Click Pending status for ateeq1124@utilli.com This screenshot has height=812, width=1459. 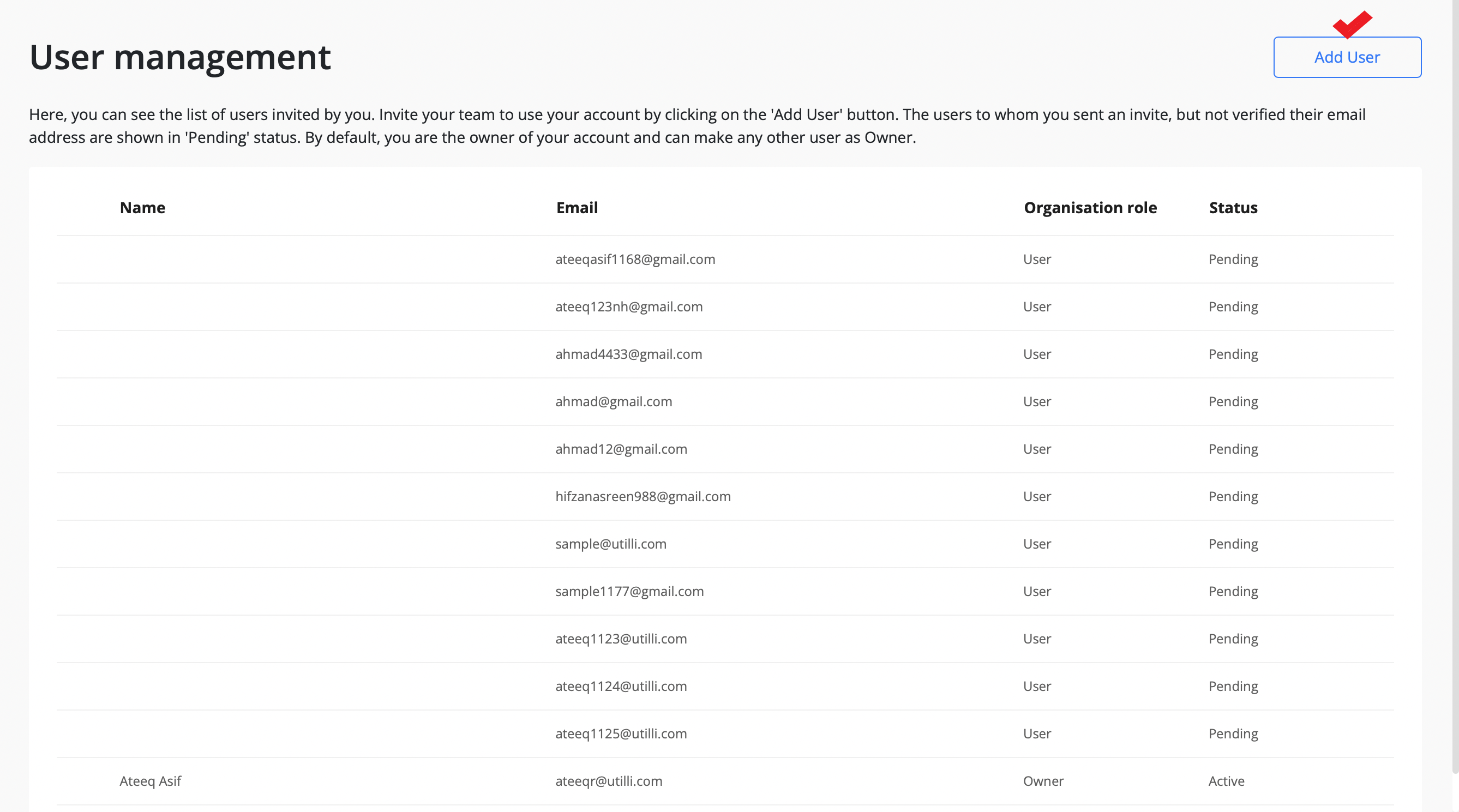pos(1233,686)
